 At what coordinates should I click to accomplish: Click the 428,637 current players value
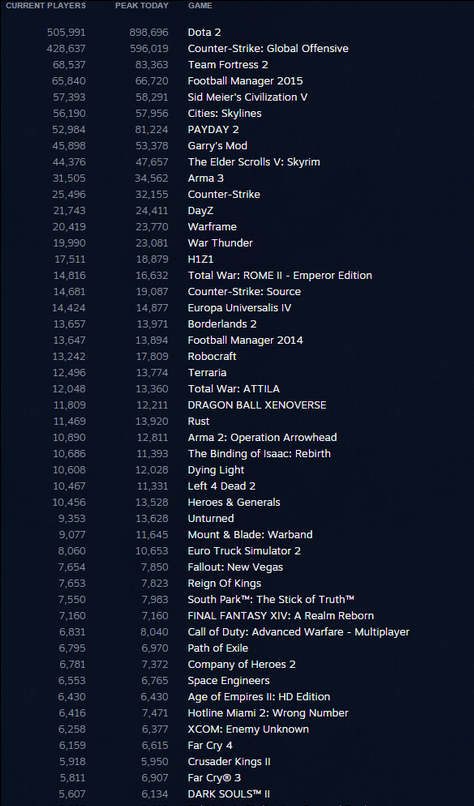pyautogui.click(x=66, y=48)
